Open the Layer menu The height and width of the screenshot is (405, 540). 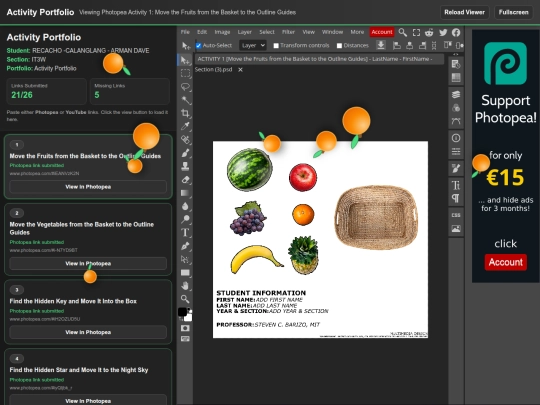click(x=245, y=32)
